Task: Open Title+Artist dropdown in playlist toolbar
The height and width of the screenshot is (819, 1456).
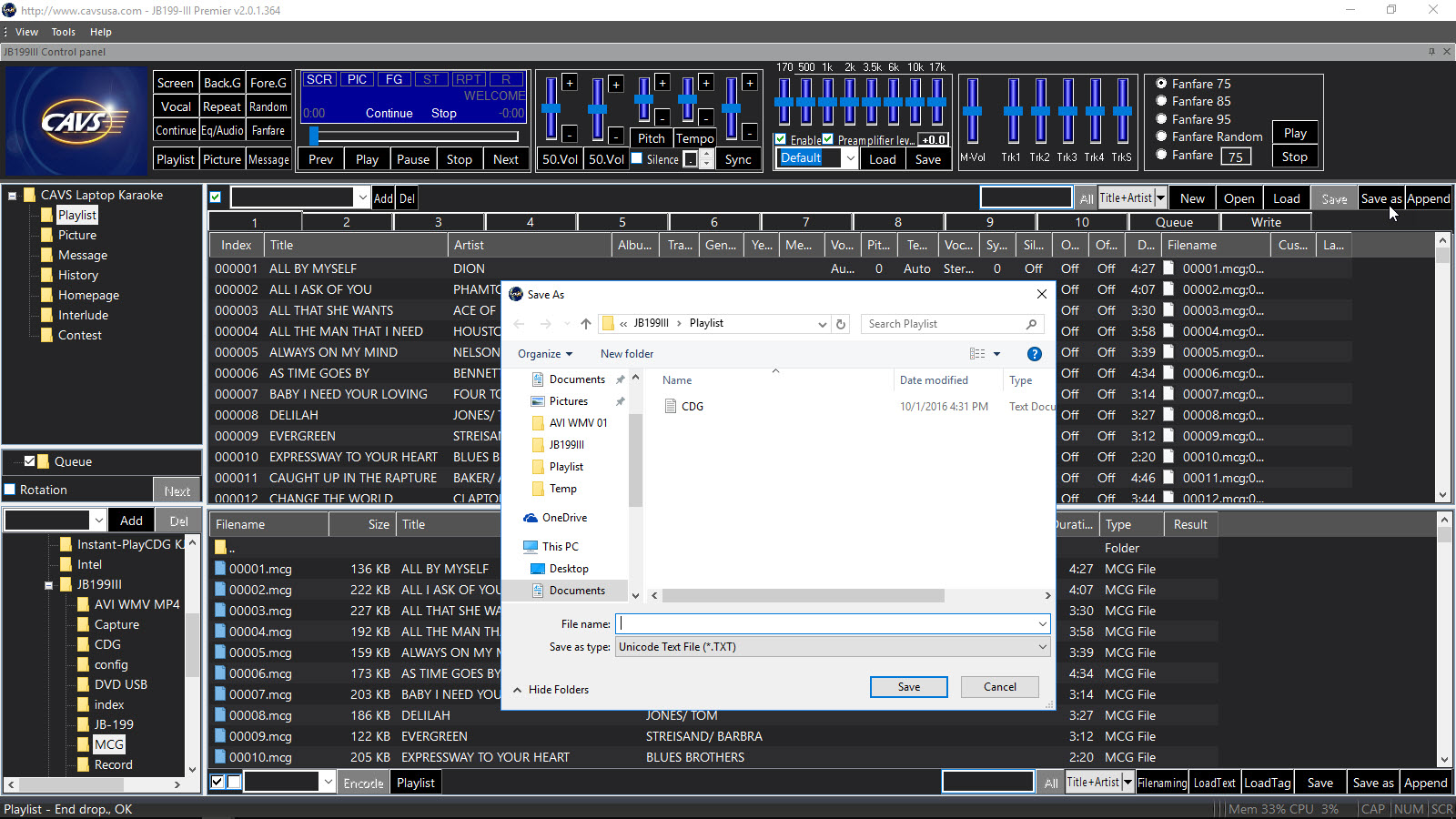Action: pos(1160,197)
